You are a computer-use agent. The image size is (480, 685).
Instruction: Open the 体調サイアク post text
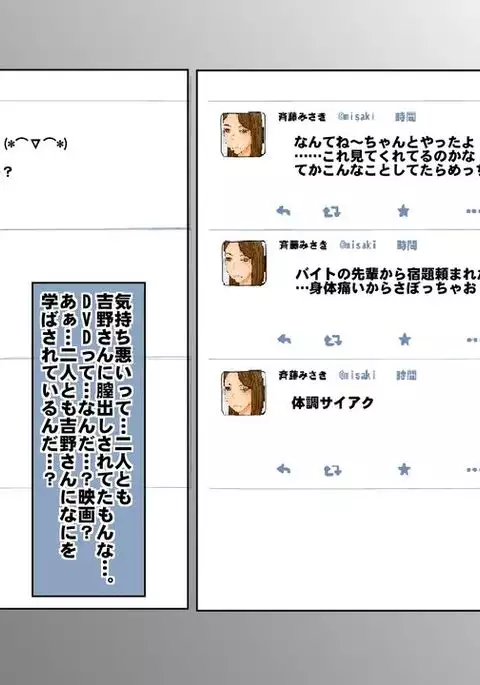click(332, 403)
